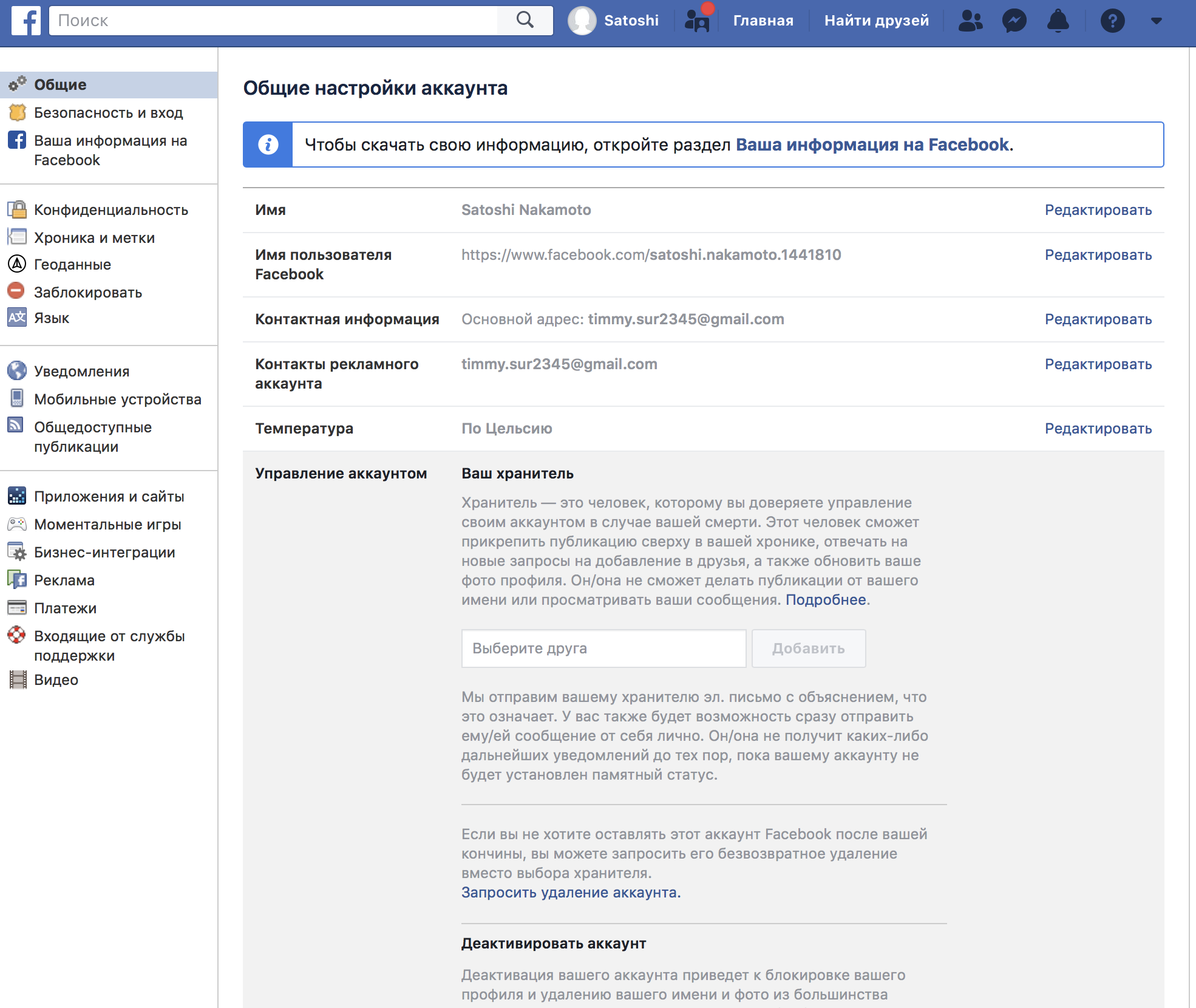This screenshot has height=1008, width=1196.
Task: Open the notifications bell icon
Action: point(1058,21)
